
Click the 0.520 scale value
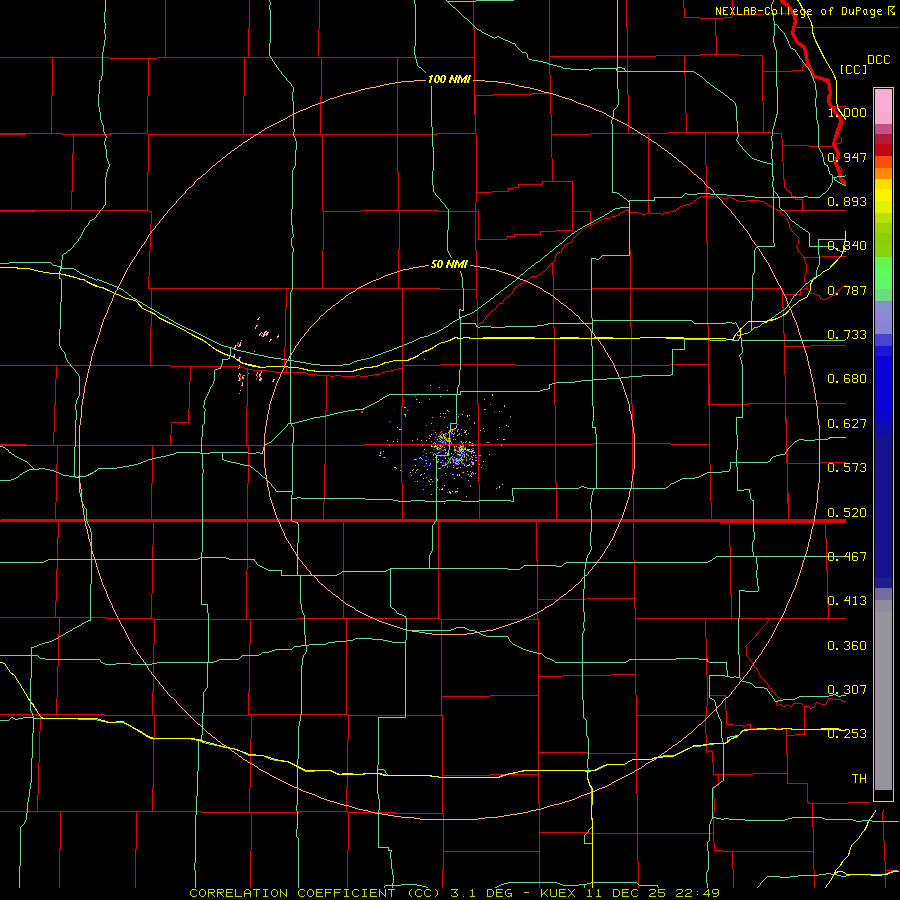point(847,513)
